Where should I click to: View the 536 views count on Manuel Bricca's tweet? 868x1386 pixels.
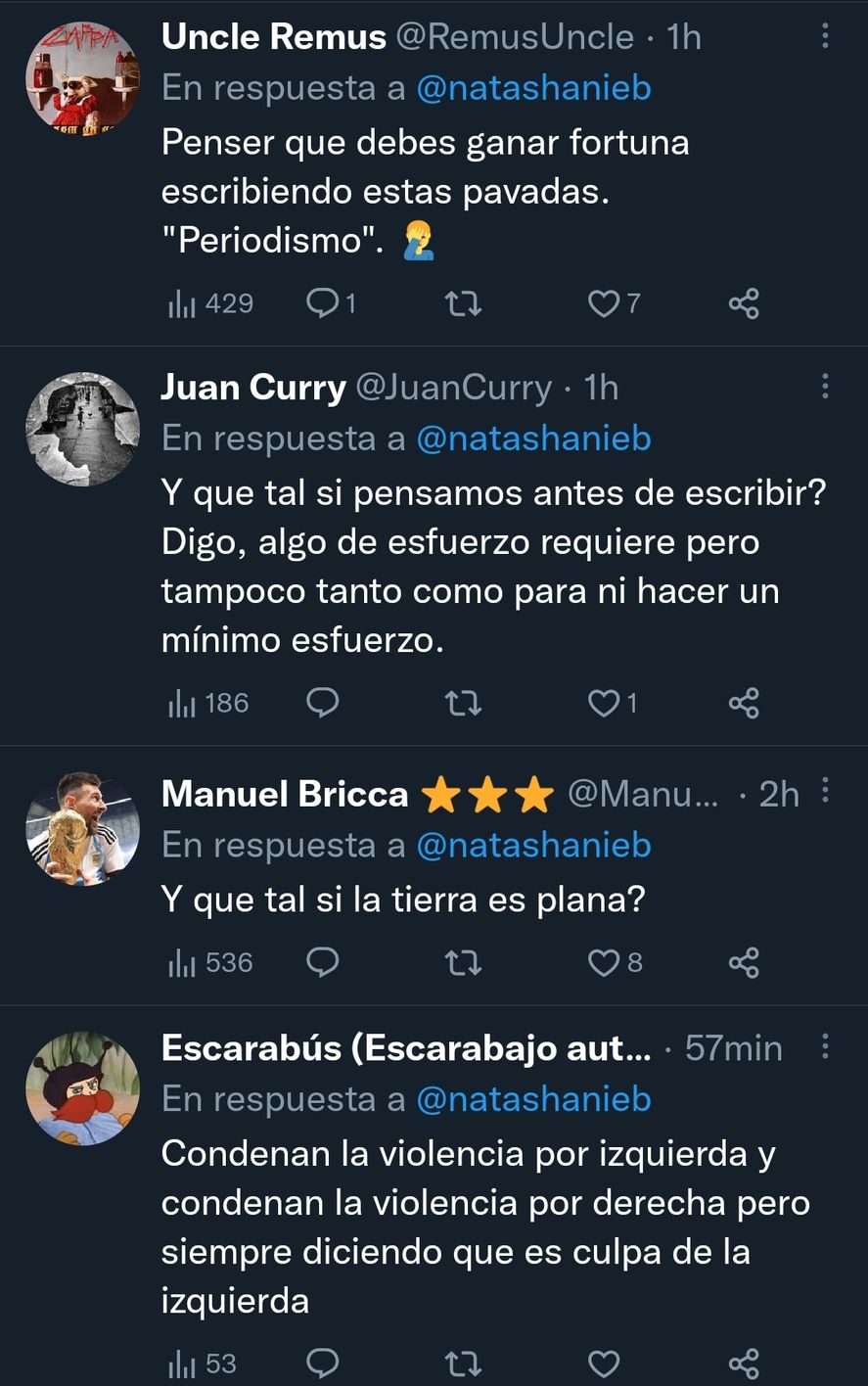pyautogui.click(x=211, y=963)
